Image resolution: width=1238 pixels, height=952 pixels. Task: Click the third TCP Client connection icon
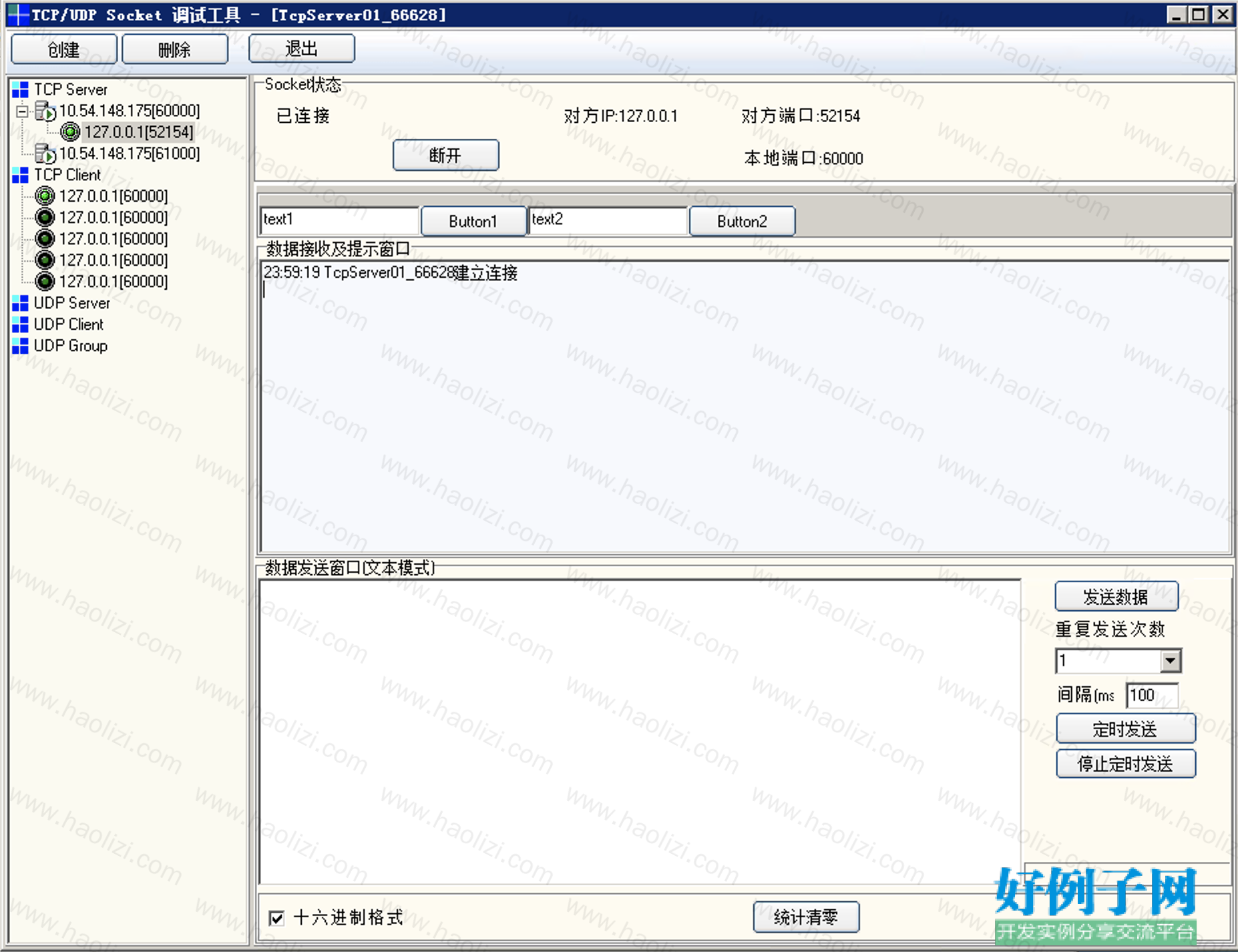coord(45,239)
